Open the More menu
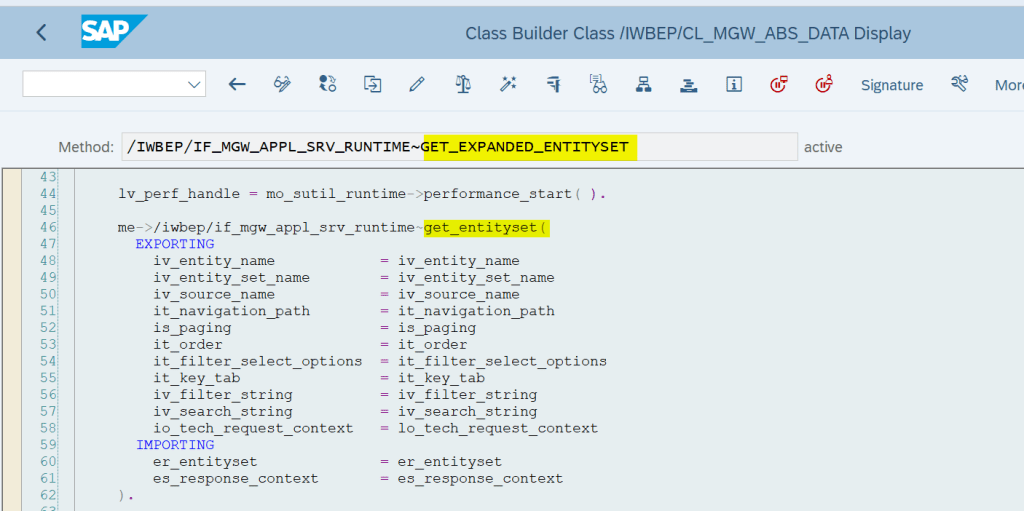This screenshot has width=1024, height=511. [x=1009, y=85]
